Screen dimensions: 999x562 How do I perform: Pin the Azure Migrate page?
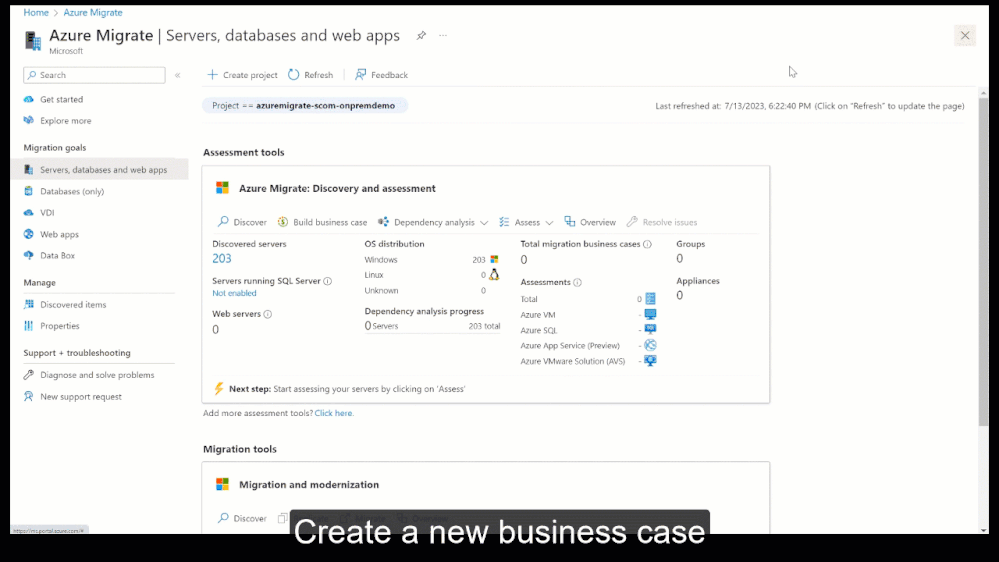tap(421, 36)
